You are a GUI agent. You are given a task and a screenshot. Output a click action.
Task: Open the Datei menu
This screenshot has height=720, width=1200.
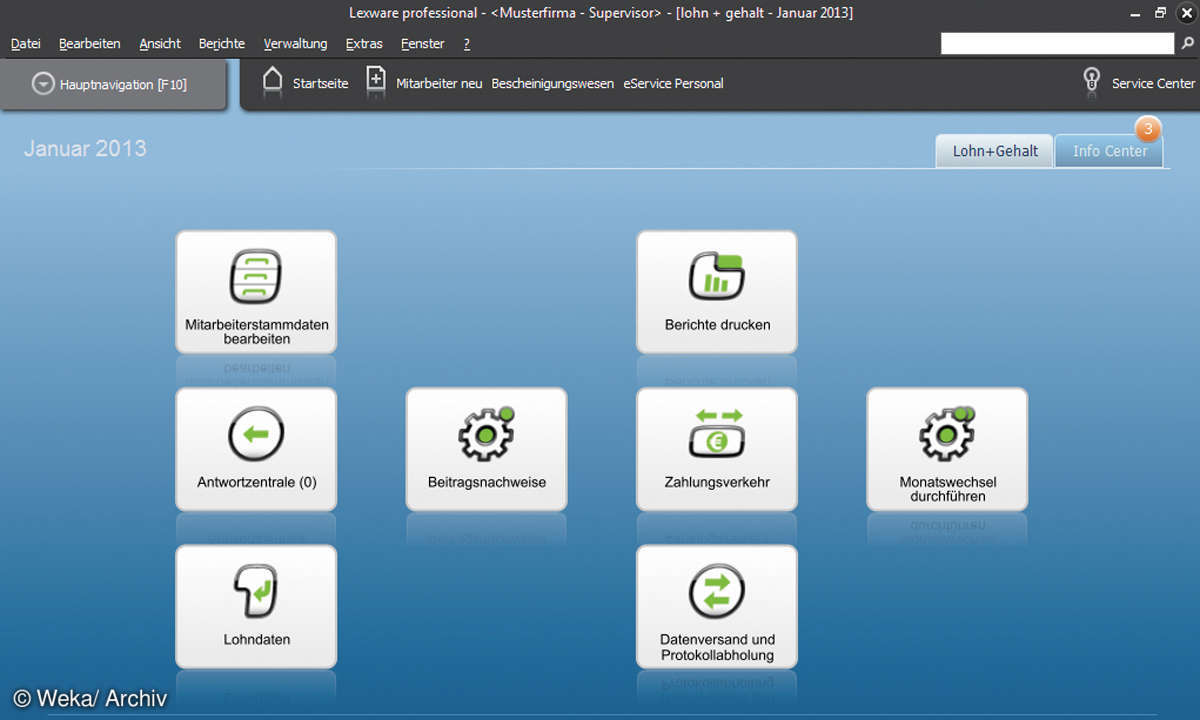(x=26, y=44)
